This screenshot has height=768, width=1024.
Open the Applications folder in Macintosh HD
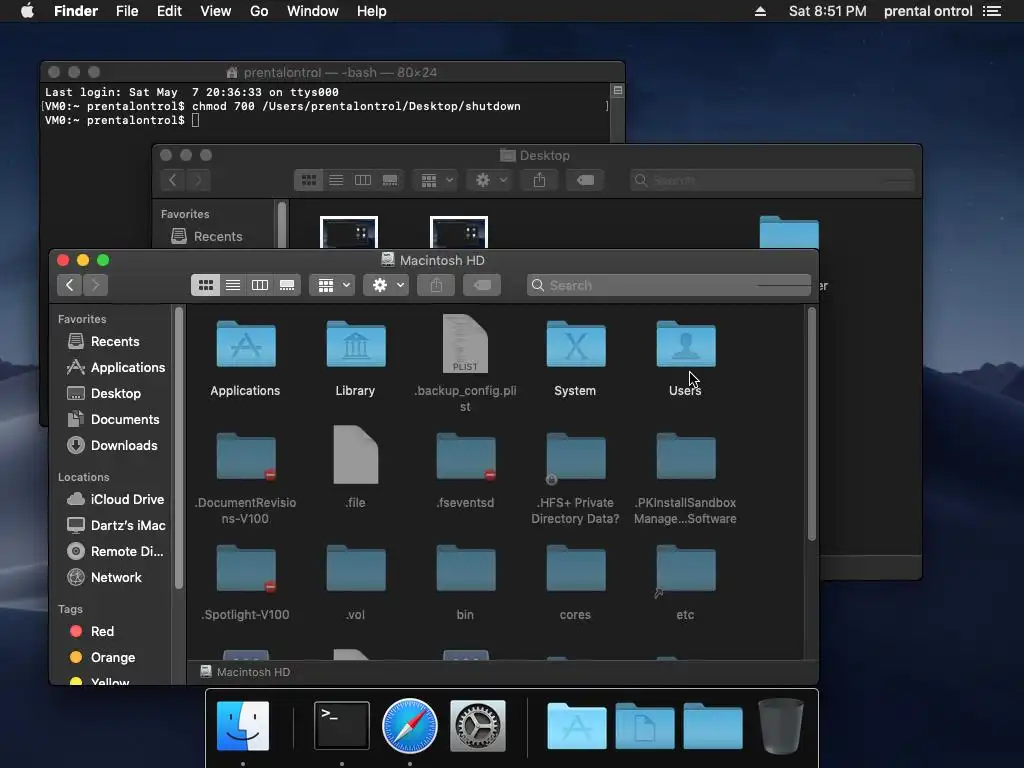tap(246, 345)
